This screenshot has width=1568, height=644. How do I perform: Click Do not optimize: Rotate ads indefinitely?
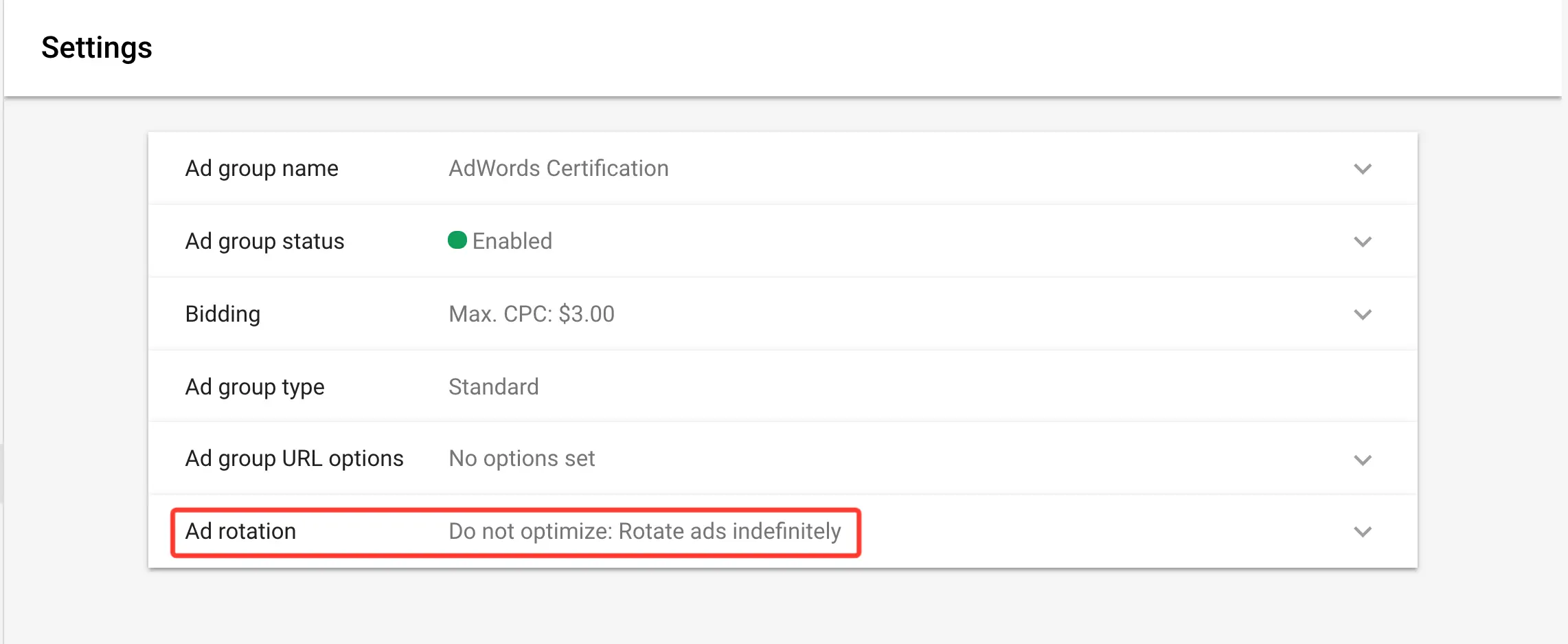[x=644, y=531]
